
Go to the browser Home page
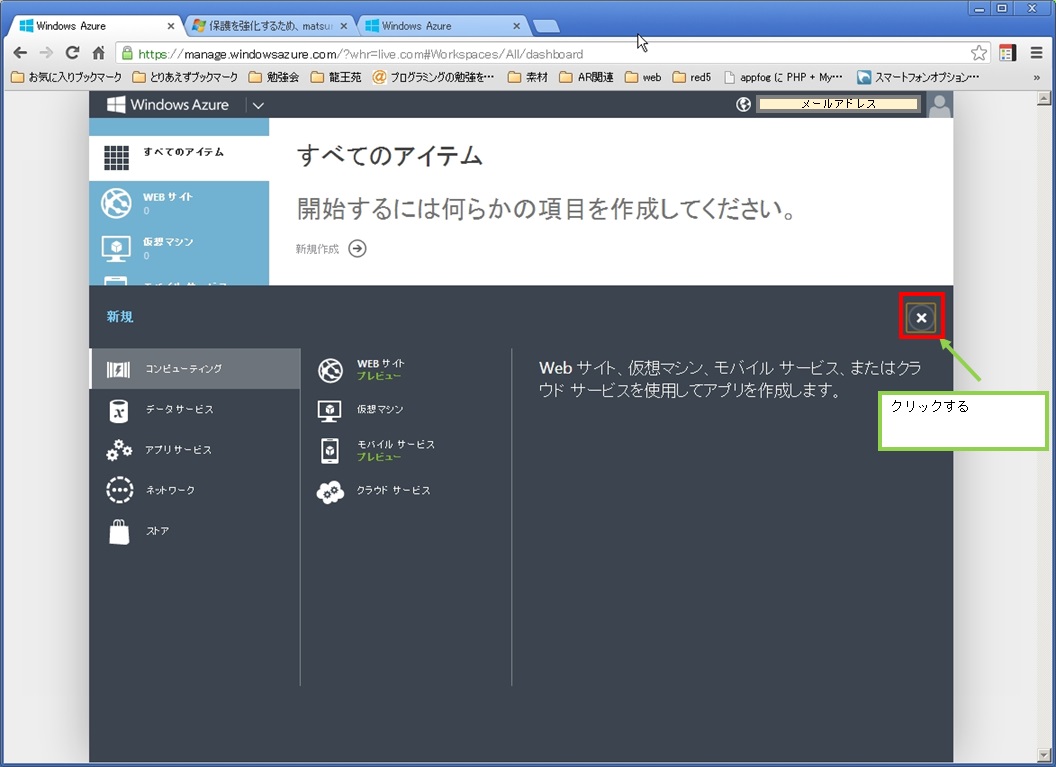click(x=98, y=53)
